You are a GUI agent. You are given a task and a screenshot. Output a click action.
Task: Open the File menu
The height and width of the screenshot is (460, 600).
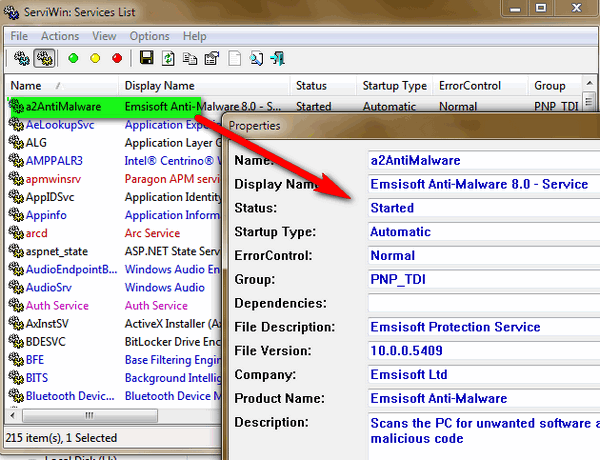click(19, 36)
